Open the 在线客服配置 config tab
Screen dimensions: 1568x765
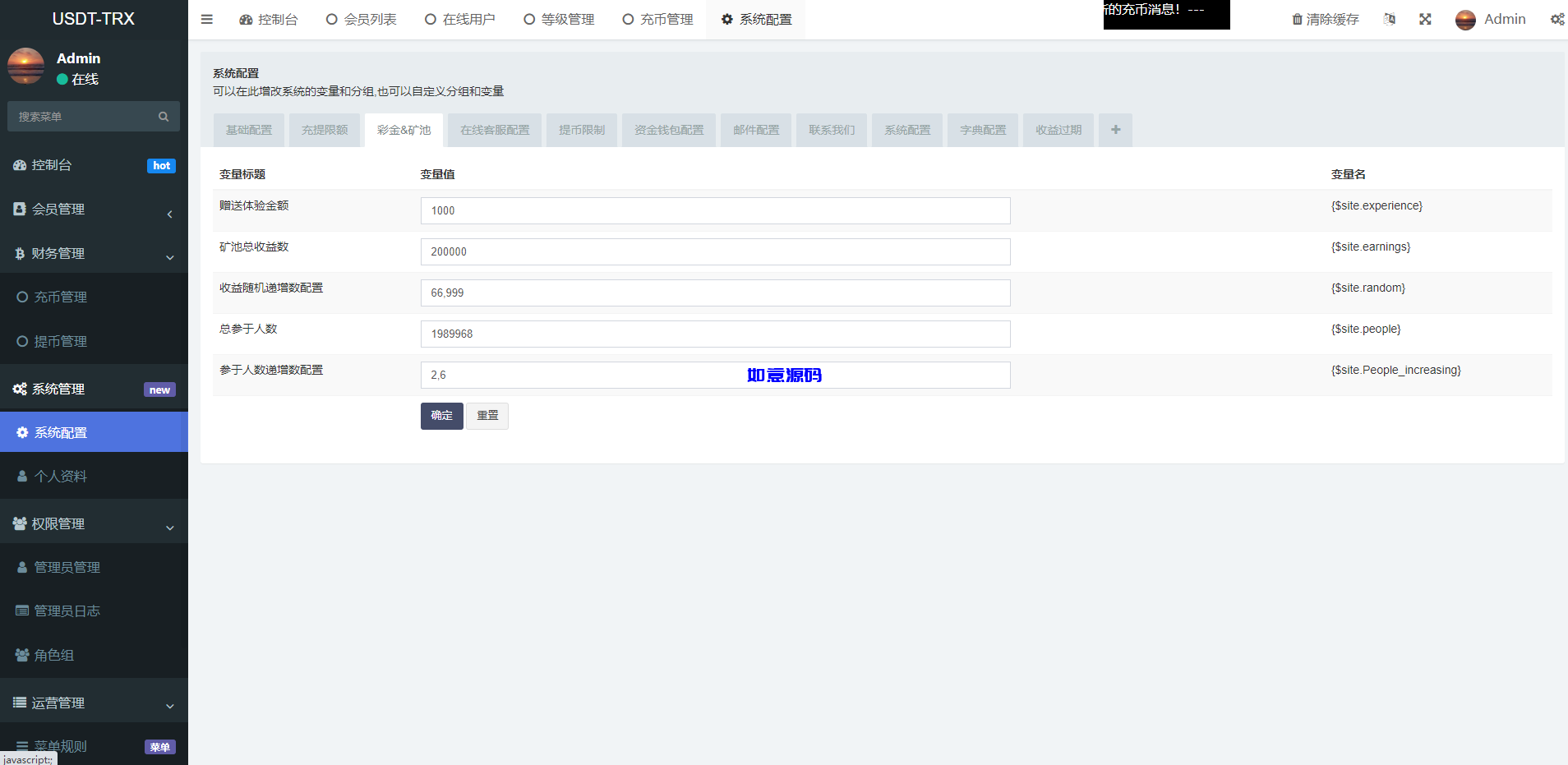pos(495,130)
